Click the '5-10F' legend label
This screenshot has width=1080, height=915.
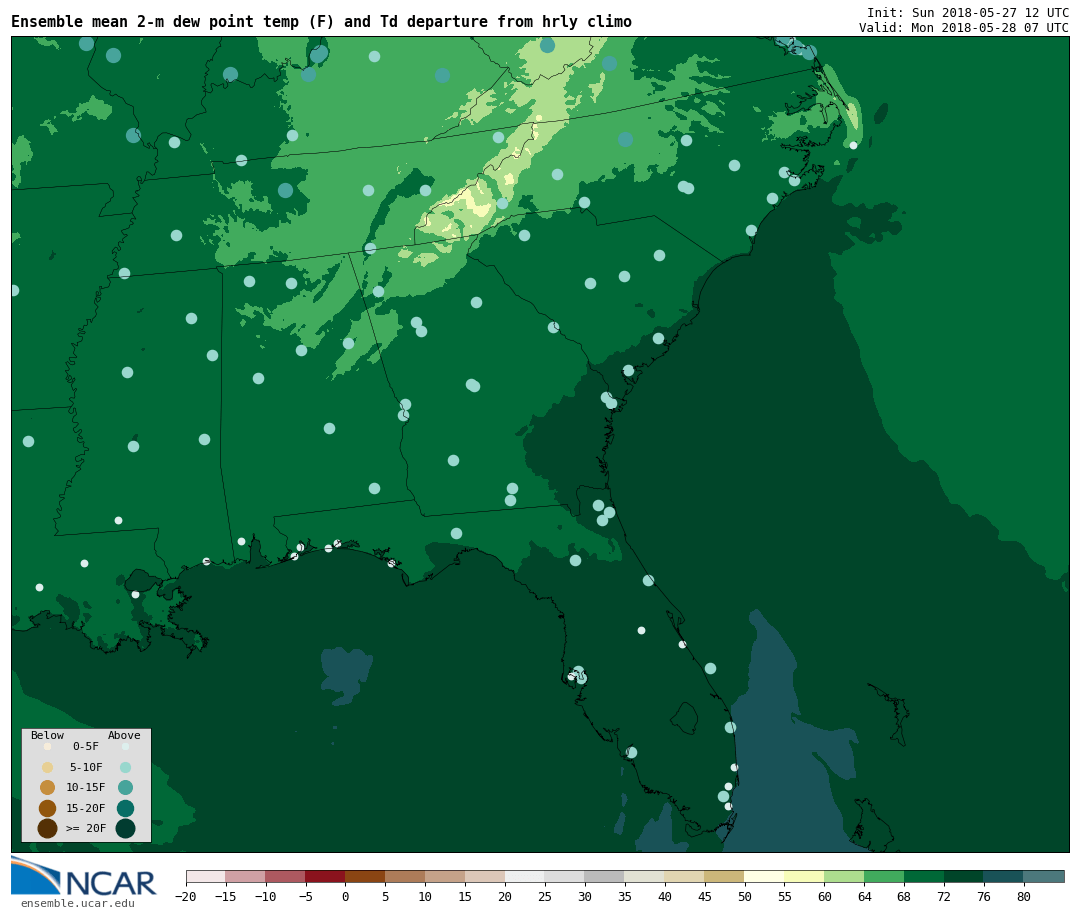point(86,767)
